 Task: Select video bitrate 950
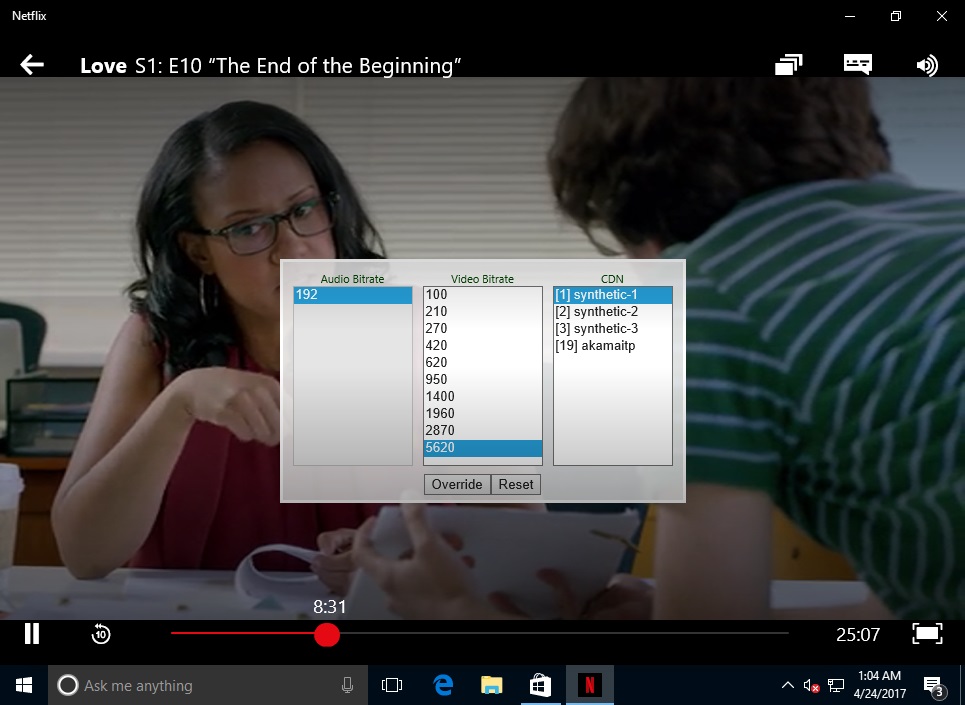(x=482, y=380)
